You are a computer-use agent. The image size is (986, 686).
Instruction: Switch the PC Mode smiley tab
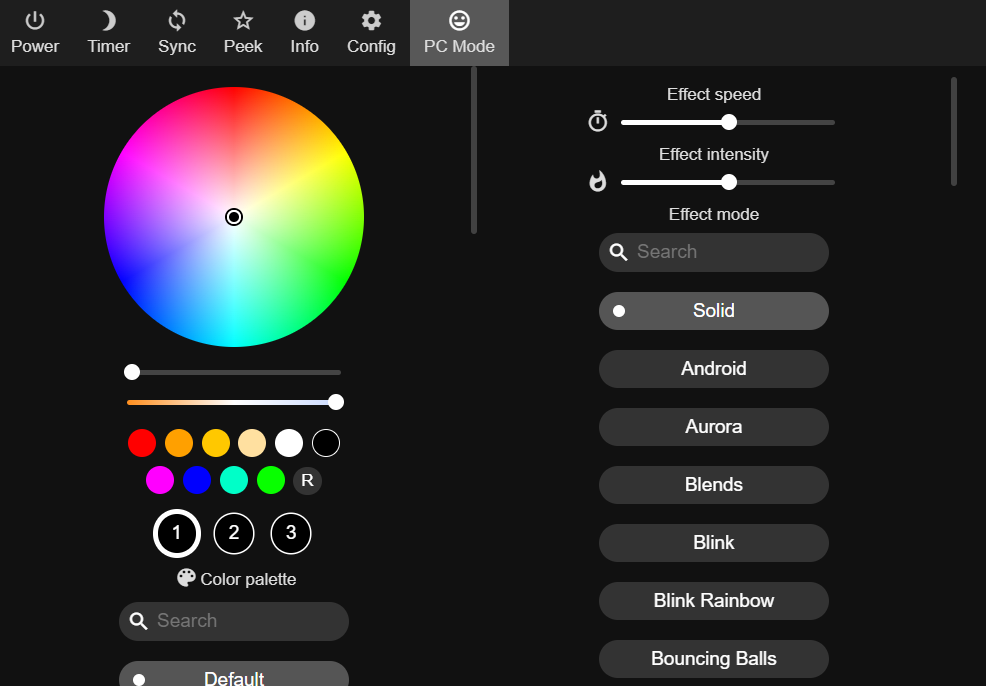pos(459,33)
